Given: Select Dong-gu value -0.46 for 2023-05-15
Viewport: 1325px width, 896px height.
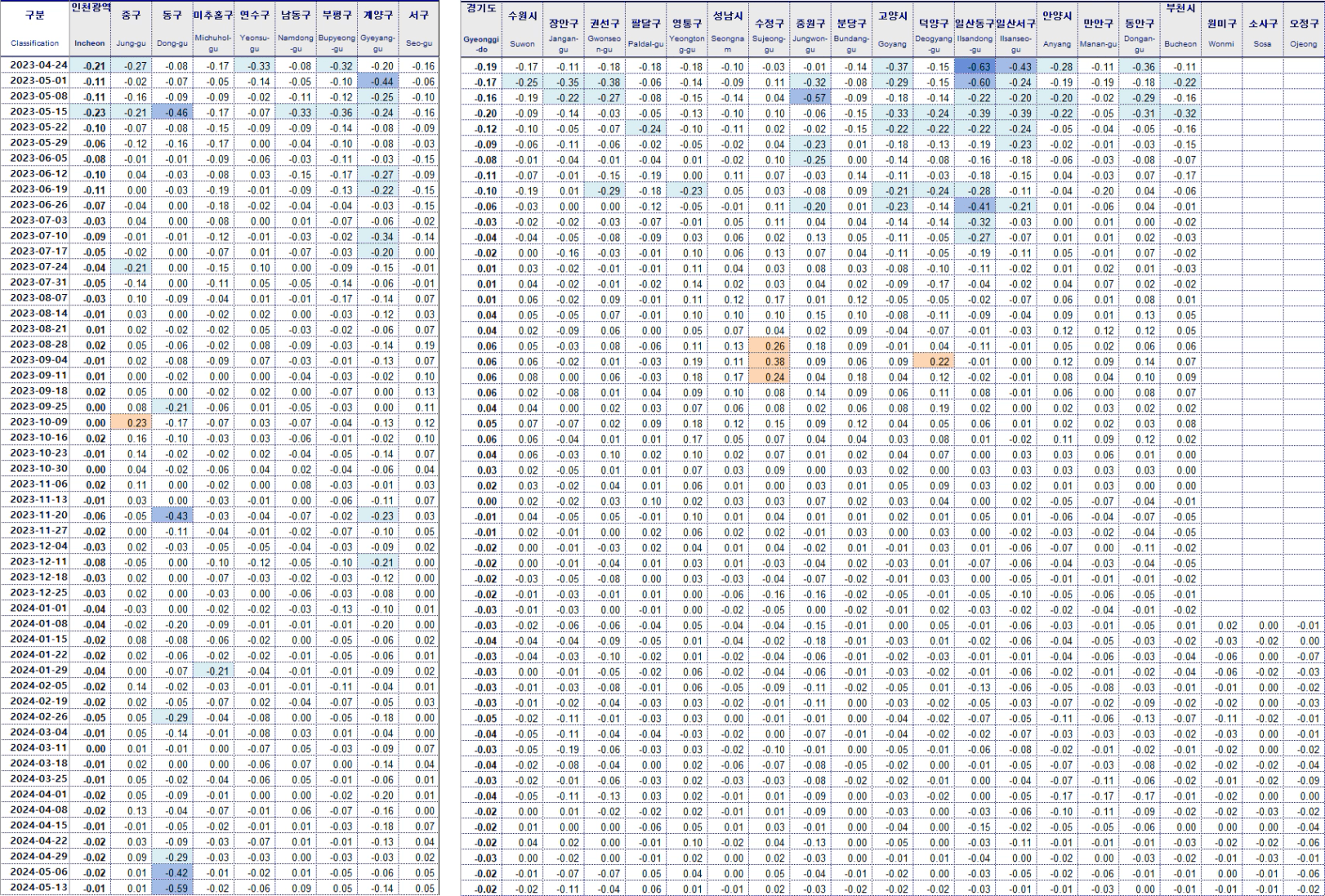Looking at the screenshot, I should 172,113.
